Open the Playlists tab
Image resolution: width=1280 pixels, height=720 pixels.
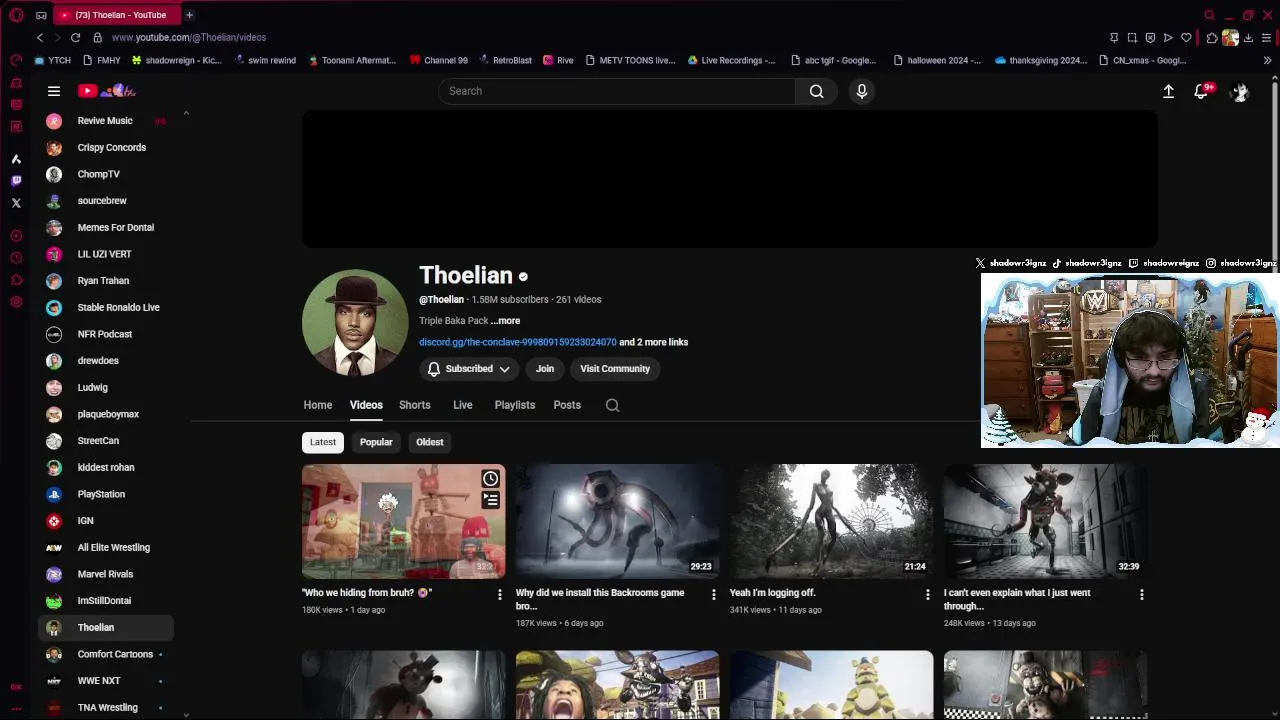pyautogui.click(x=515, y=405)
